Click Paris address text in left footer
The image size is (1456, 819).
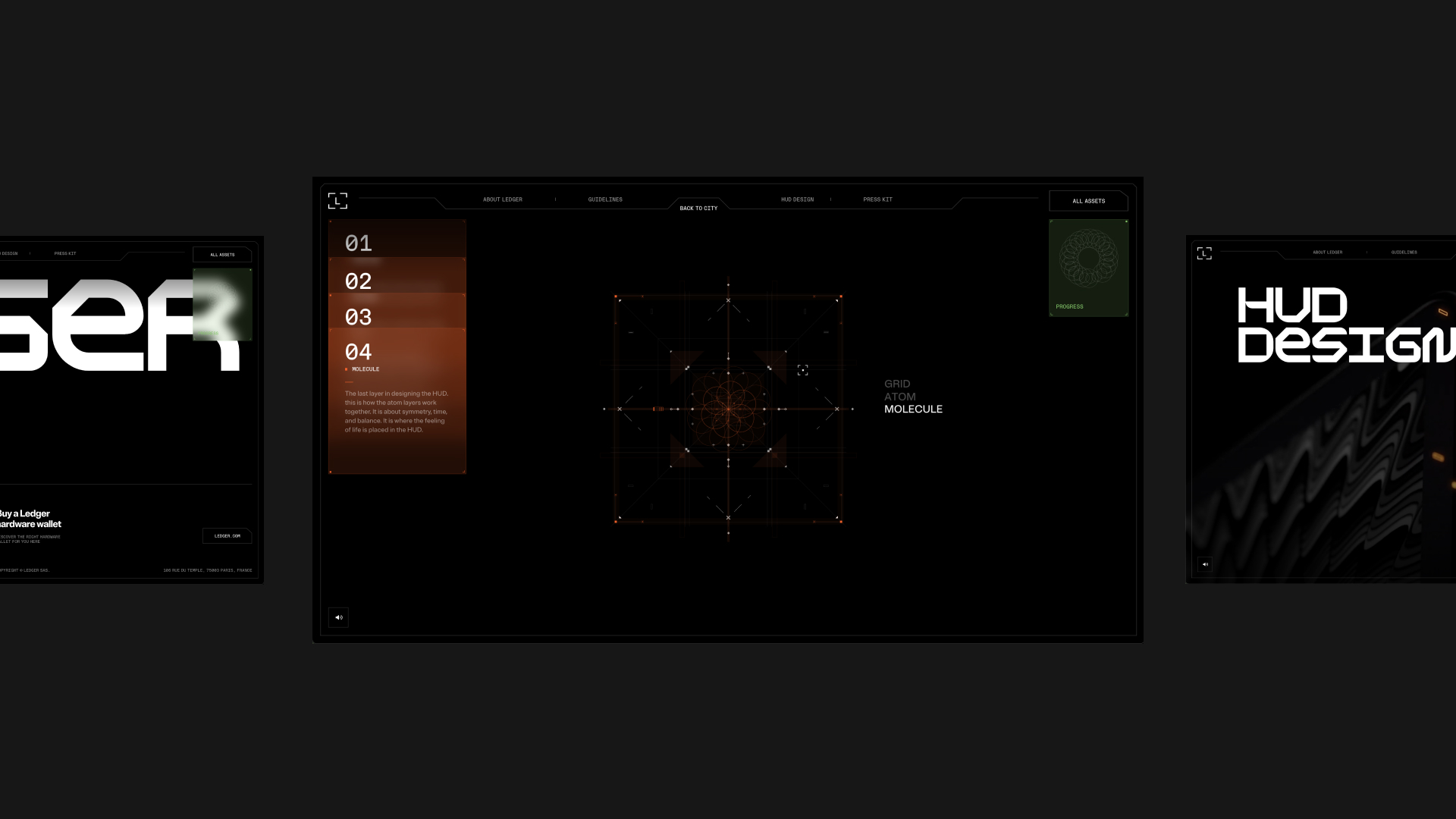tap(208, 570)
